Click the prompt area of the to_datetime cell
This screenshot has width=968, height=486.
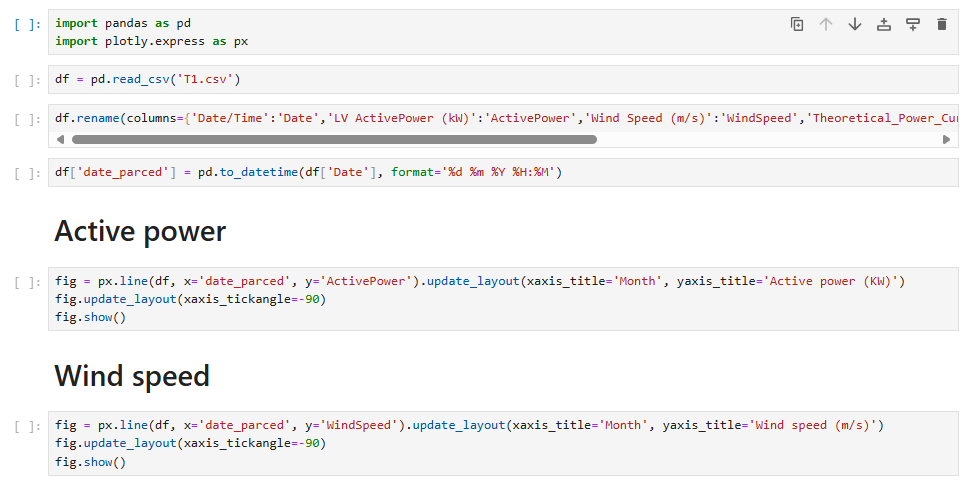tap(28, 173)
